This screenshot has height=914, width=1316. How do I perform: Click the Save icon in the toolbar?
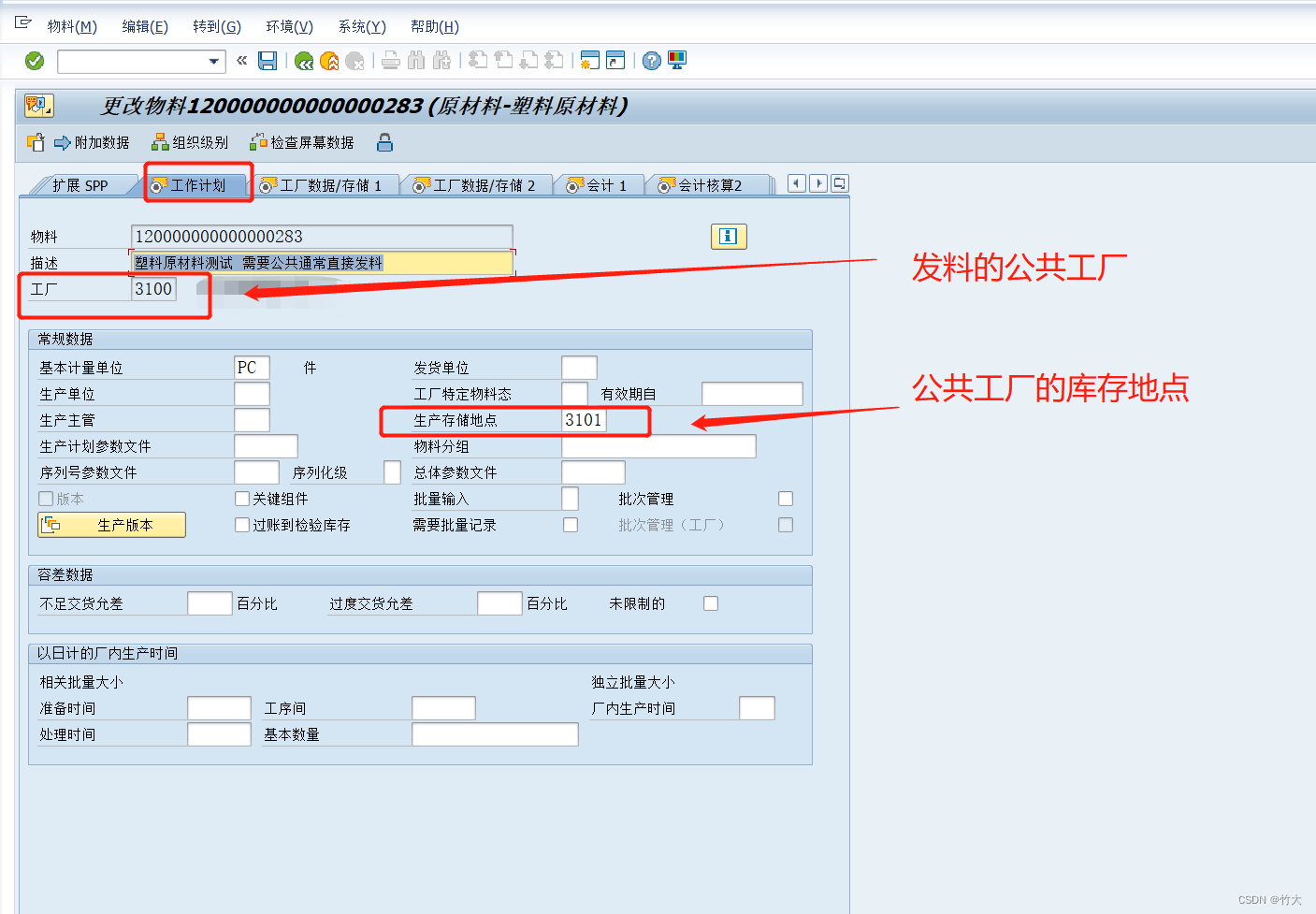coord(268,60)
